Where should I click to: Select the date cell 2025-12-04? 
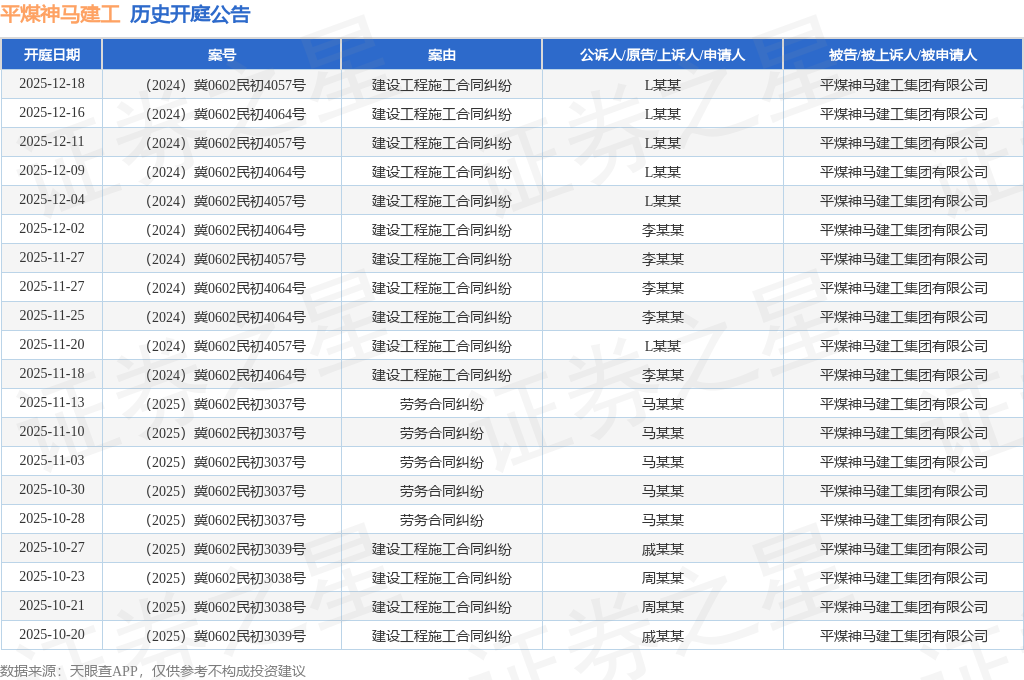click(x=52, y=199)
